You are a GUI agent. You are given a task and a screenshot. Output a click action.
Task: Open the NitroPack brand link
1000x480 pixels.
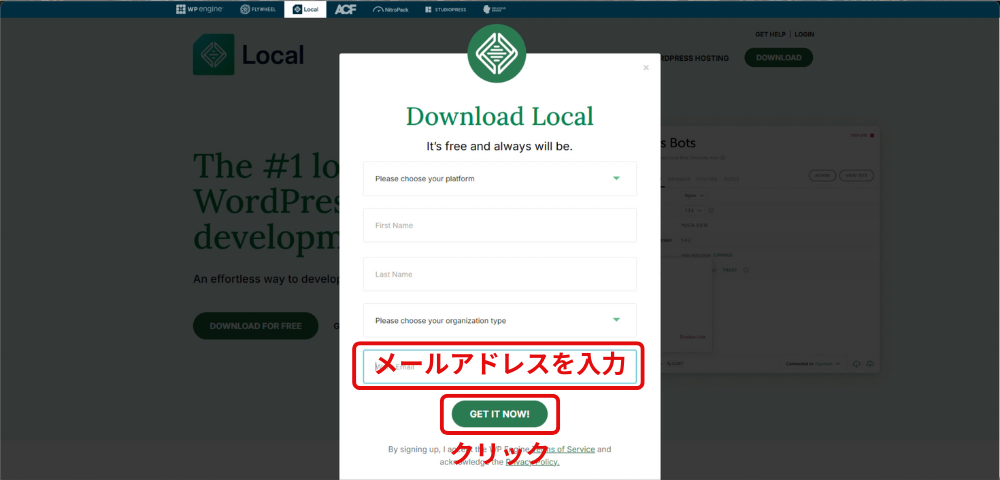click(391, 9)
